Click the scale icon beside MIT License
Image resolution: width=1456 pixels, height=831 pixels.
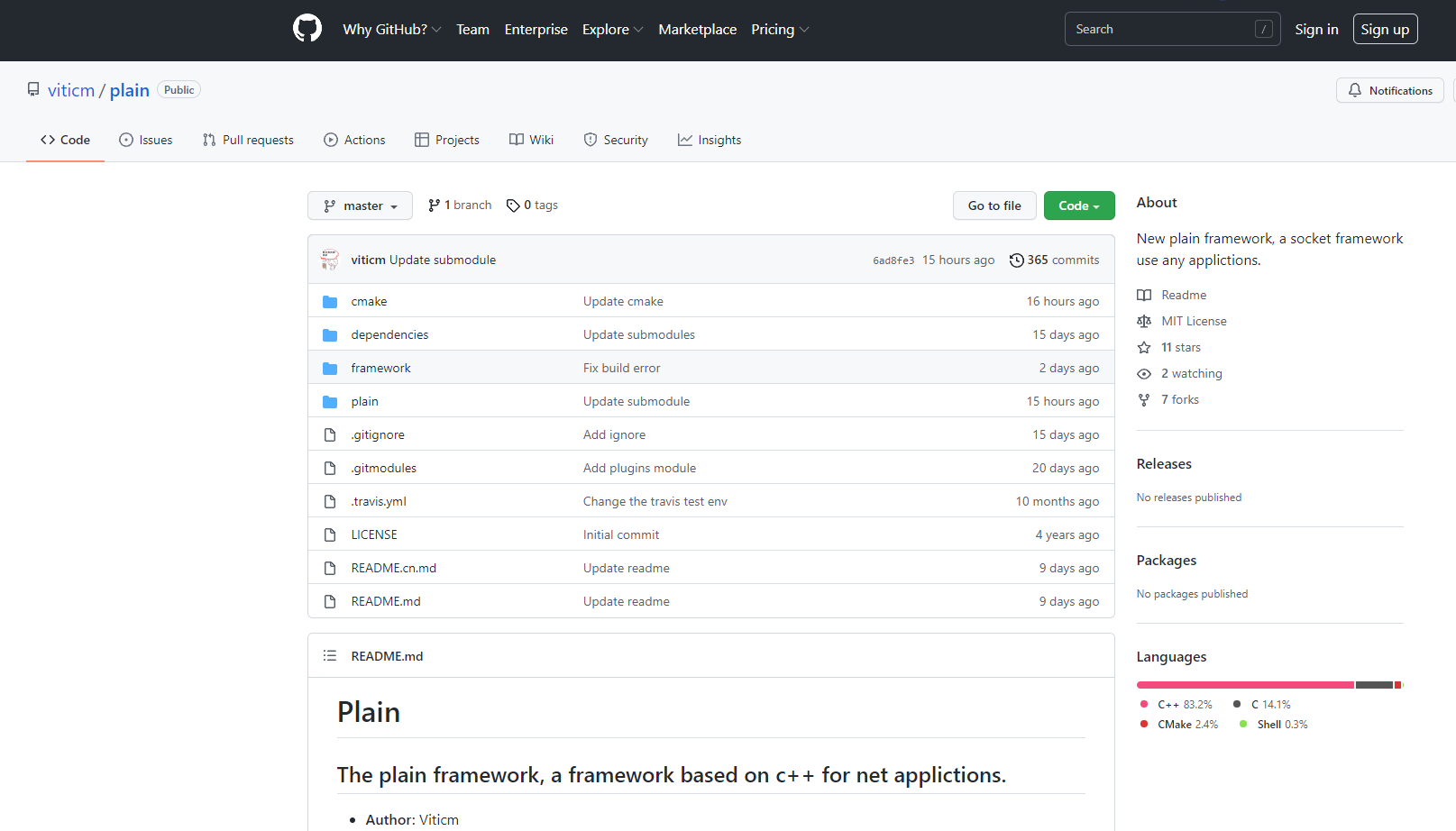[x=1144, y=322]
